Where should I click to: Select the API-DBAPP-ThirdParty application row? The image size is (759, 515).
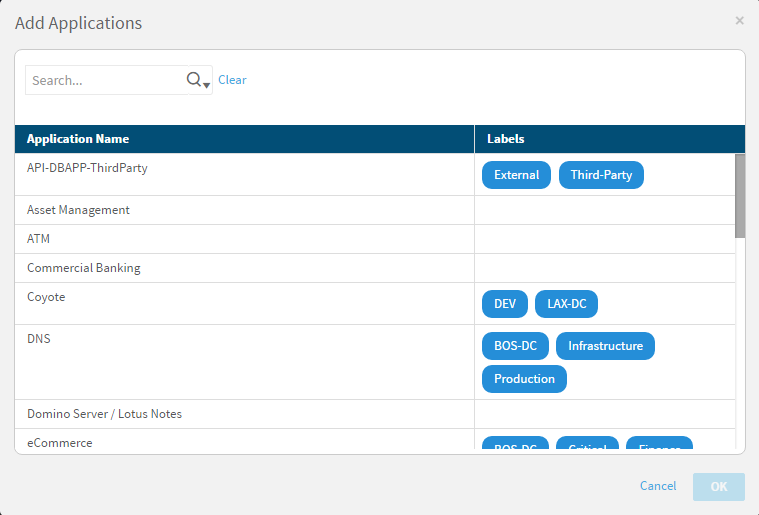coord(87,168)
